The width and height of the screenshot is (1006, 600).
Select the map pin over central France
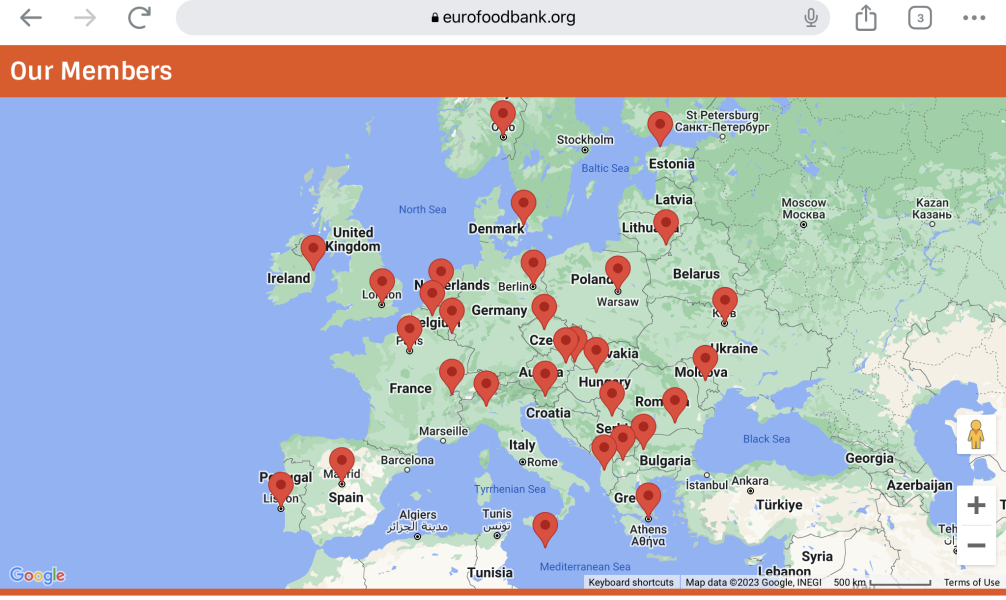point(452,376)
